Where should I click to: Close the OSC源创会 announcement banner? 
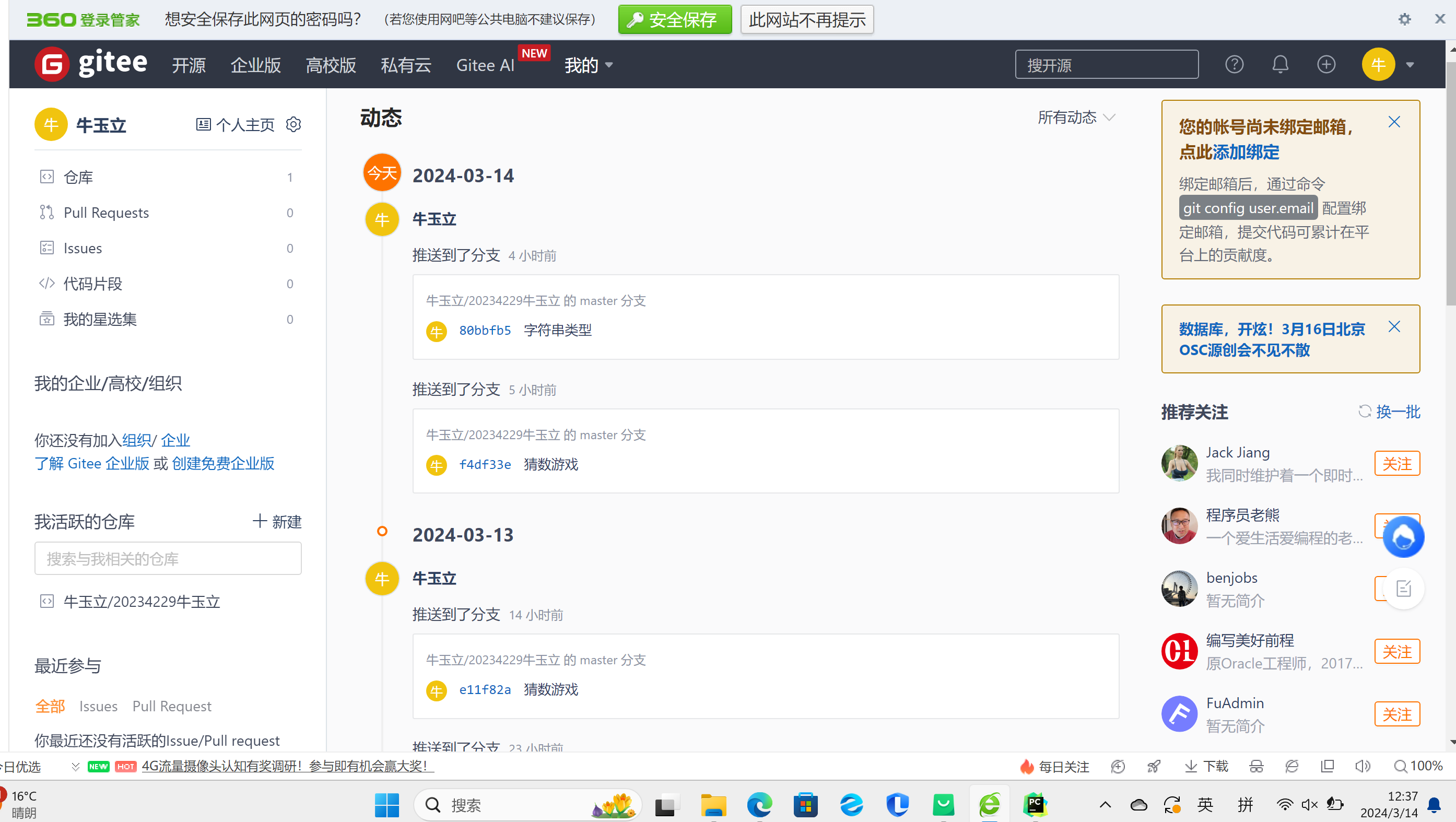(1394, 327)
